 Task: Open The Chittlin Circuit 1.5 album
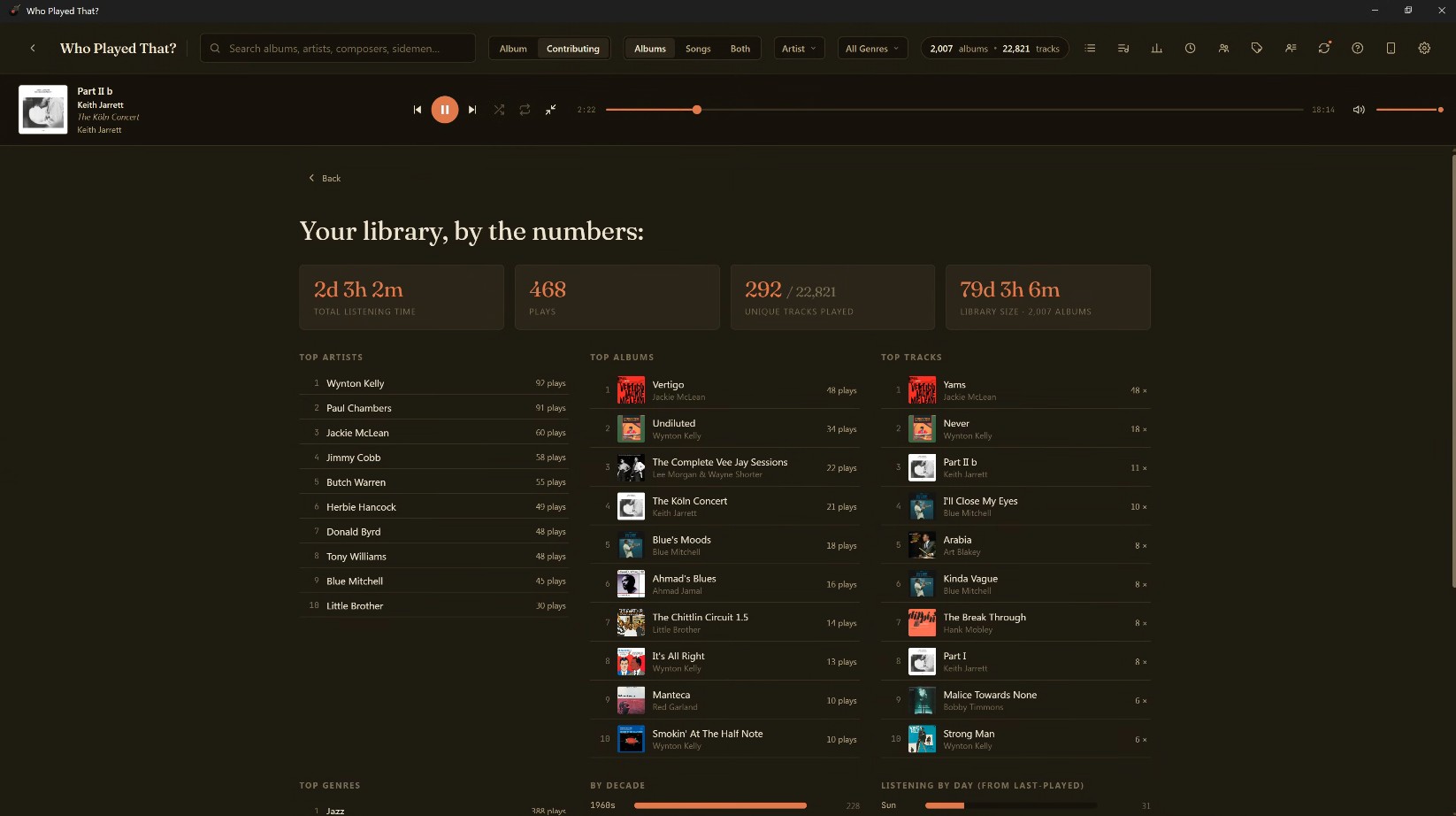725,623
